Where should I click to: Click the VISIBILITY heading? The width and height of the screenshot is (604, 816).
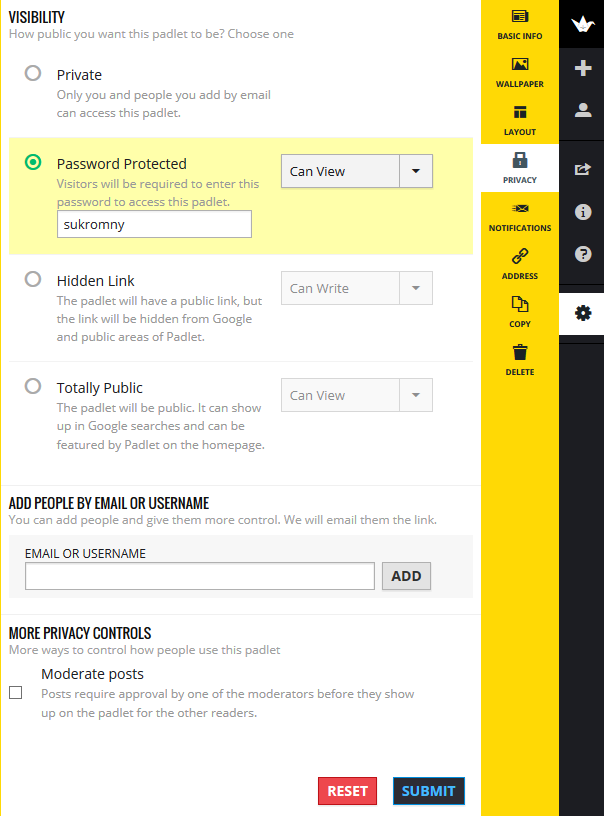36,17
